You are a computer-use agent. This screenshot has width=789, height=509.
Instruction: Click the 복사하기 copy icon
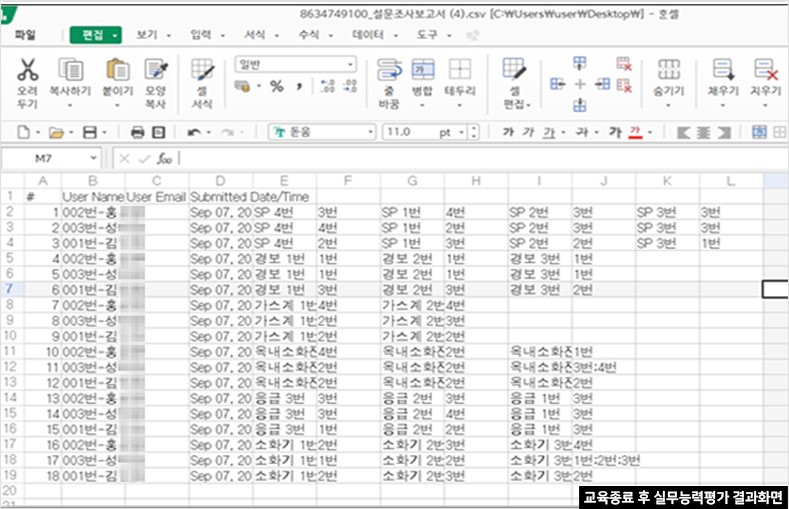[x=70, y=69]
